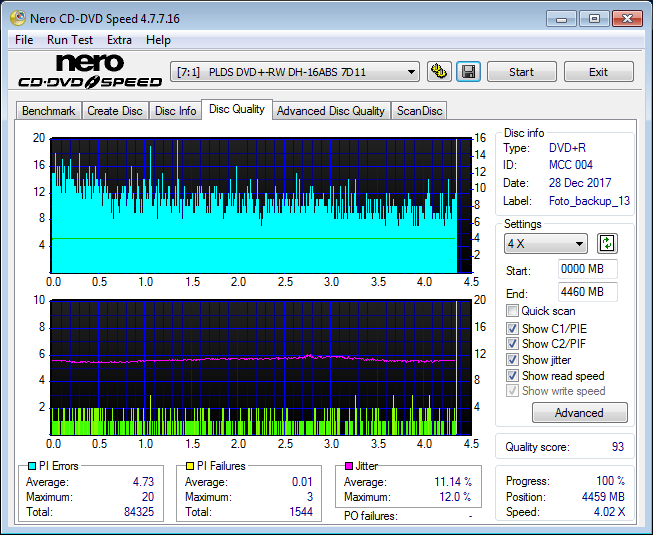Disable Show read speed checkbox
653x535 pixels.
tap(512, 376)
